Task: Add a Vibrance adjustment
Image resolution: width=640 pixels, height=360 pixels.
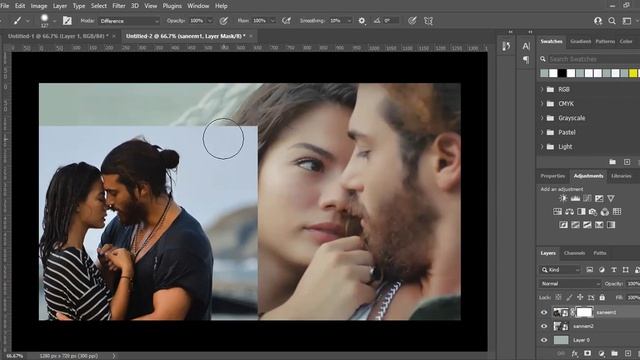Action: coord(611,198)
